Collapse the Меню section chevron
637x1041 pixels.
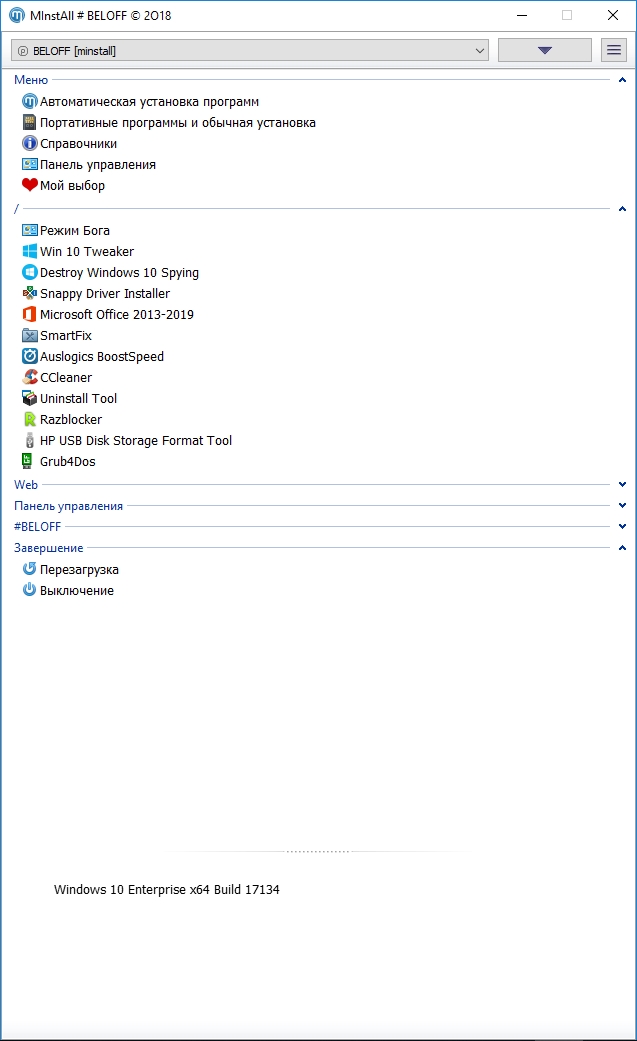tap(622, 80)
